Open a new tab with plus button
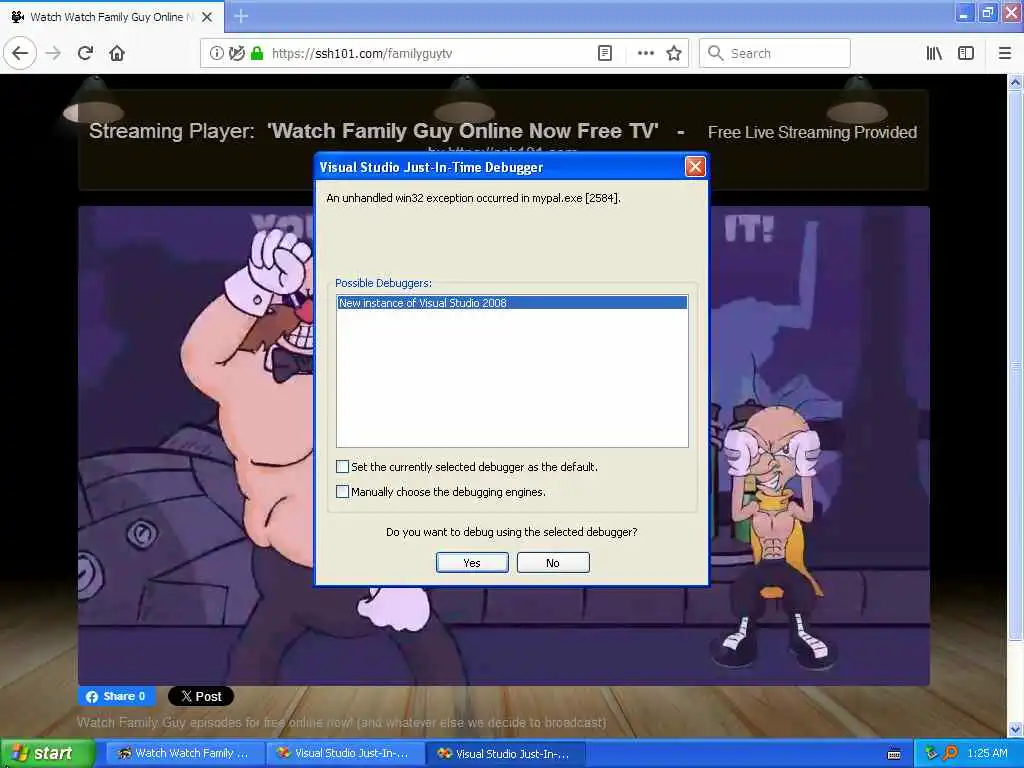The height and width of the screenshot is (768, 1024). tap(240, 16)
